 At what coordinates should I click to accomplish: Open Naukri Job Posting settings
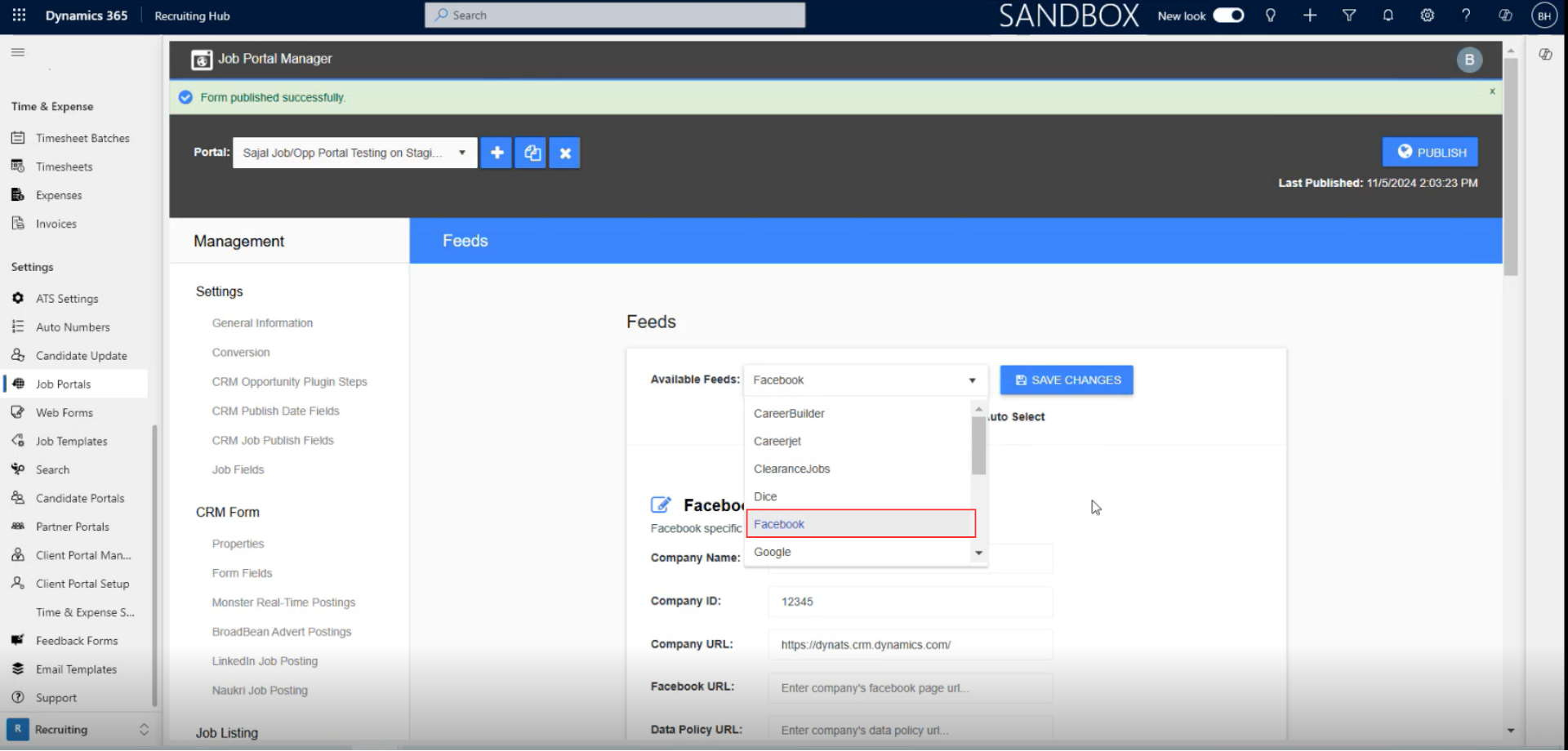tap(260, 691)
